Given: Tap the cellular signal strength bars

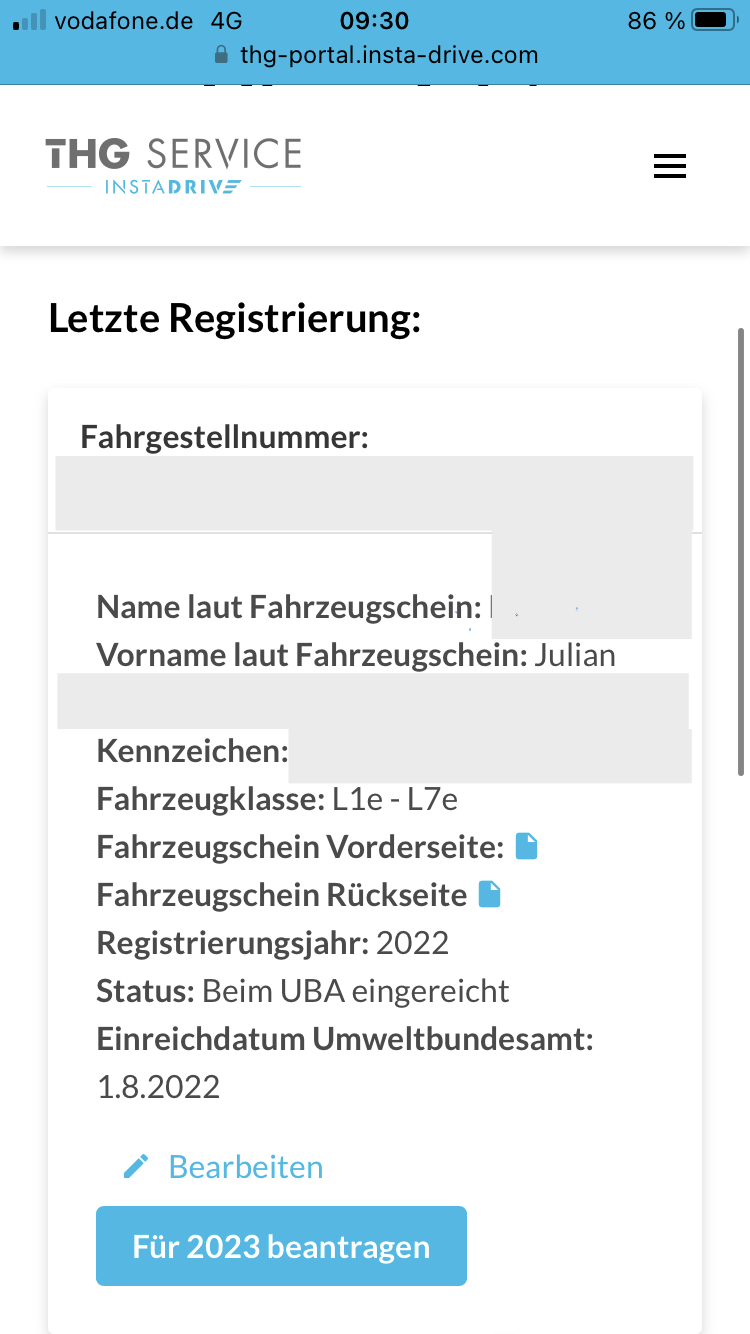Looking at the screenshot, I should (30, 20).
